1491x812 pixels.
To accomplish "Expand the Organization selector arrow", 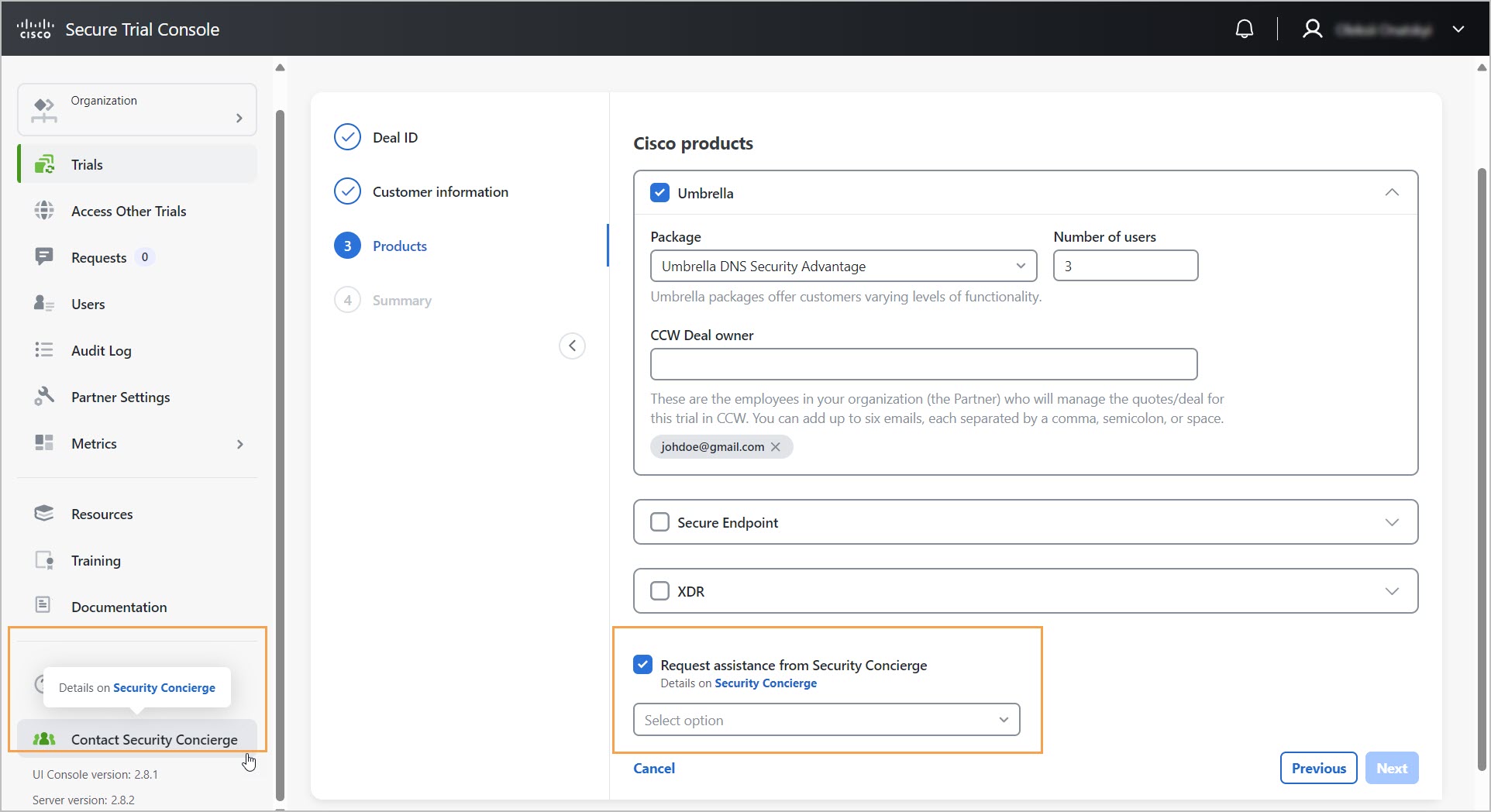I will (239, 118).
